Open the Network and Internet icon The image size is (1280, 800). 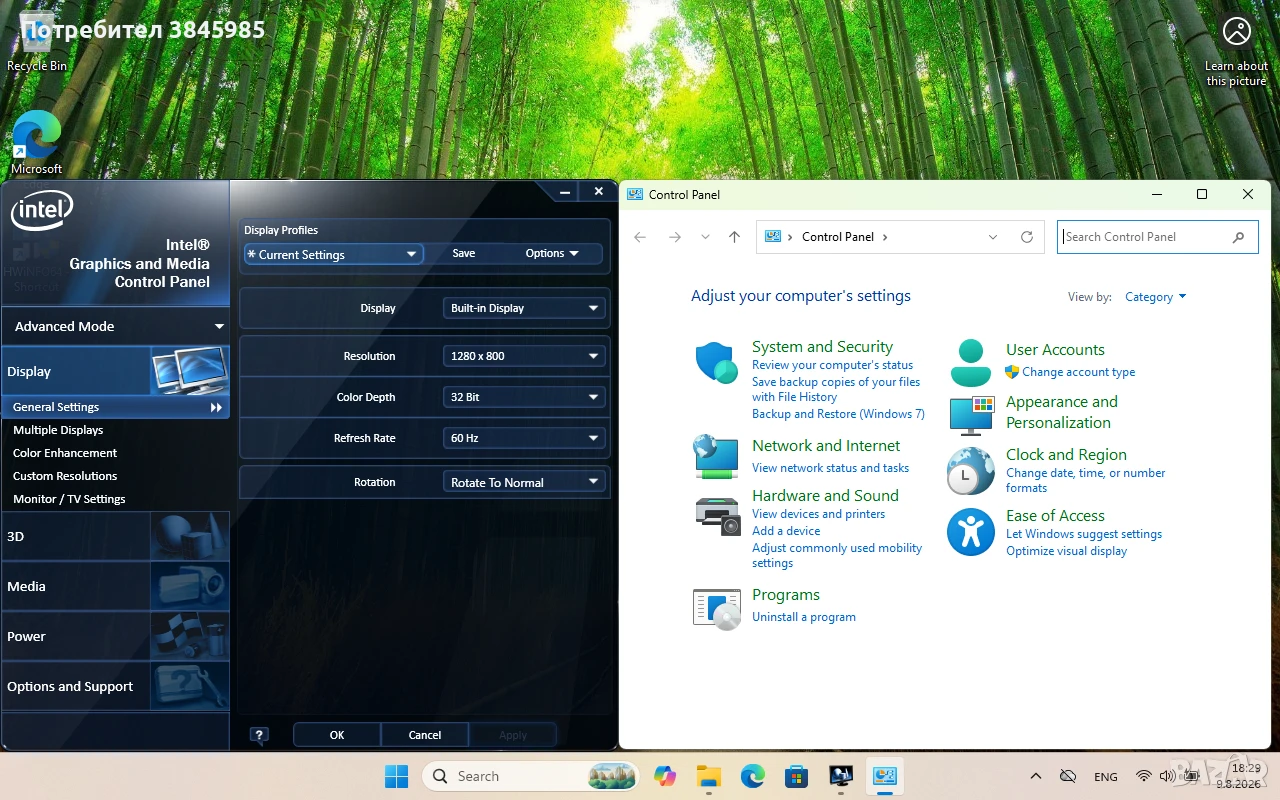716,456
